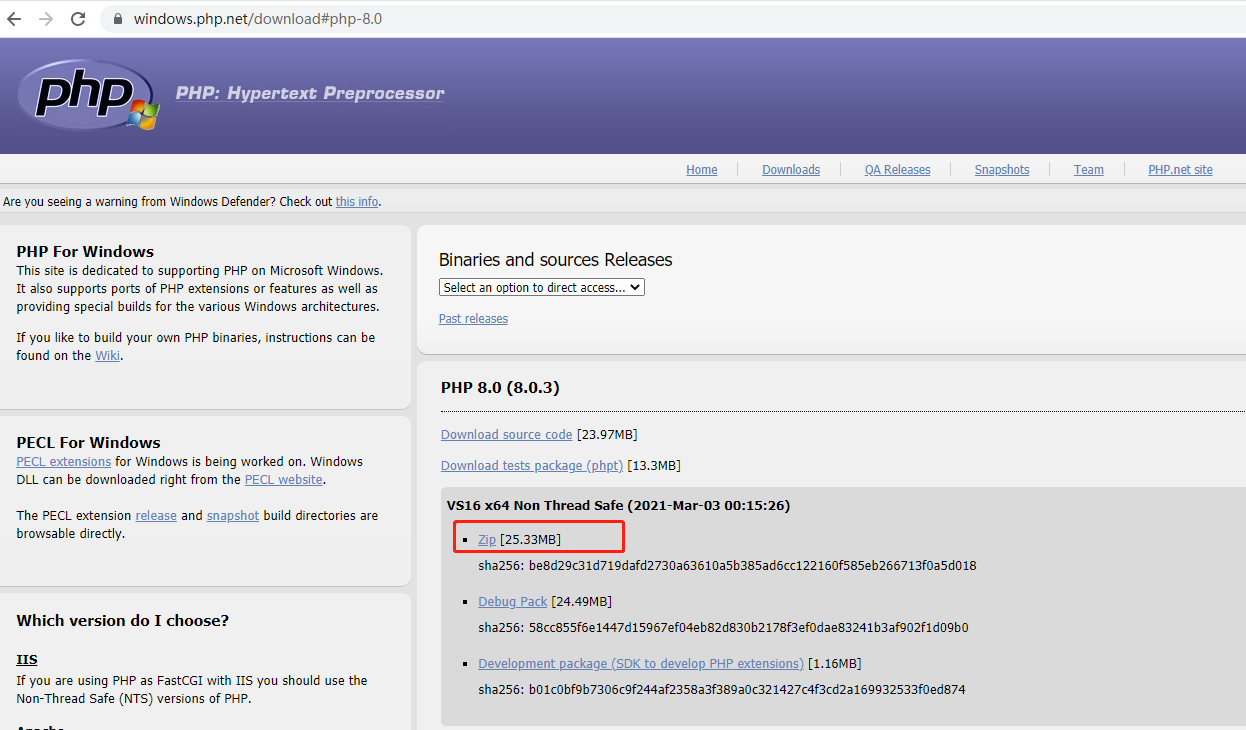Screen dimensions: 1246x730
Task: Open the QA Releases navigation link
Action: [x=898, y=170]
